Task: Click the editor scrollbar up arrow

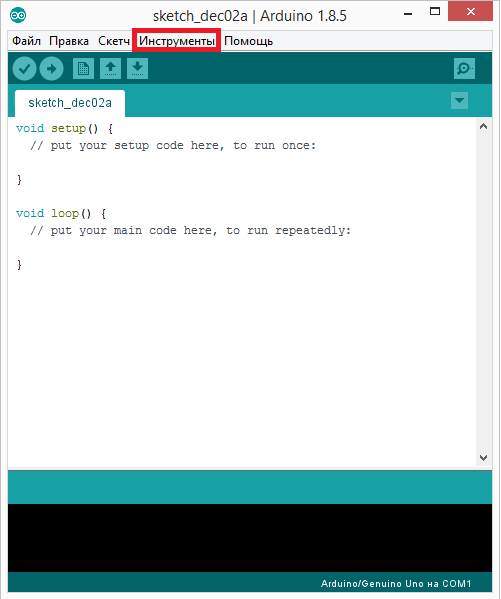Action: (x=483, y=126)
